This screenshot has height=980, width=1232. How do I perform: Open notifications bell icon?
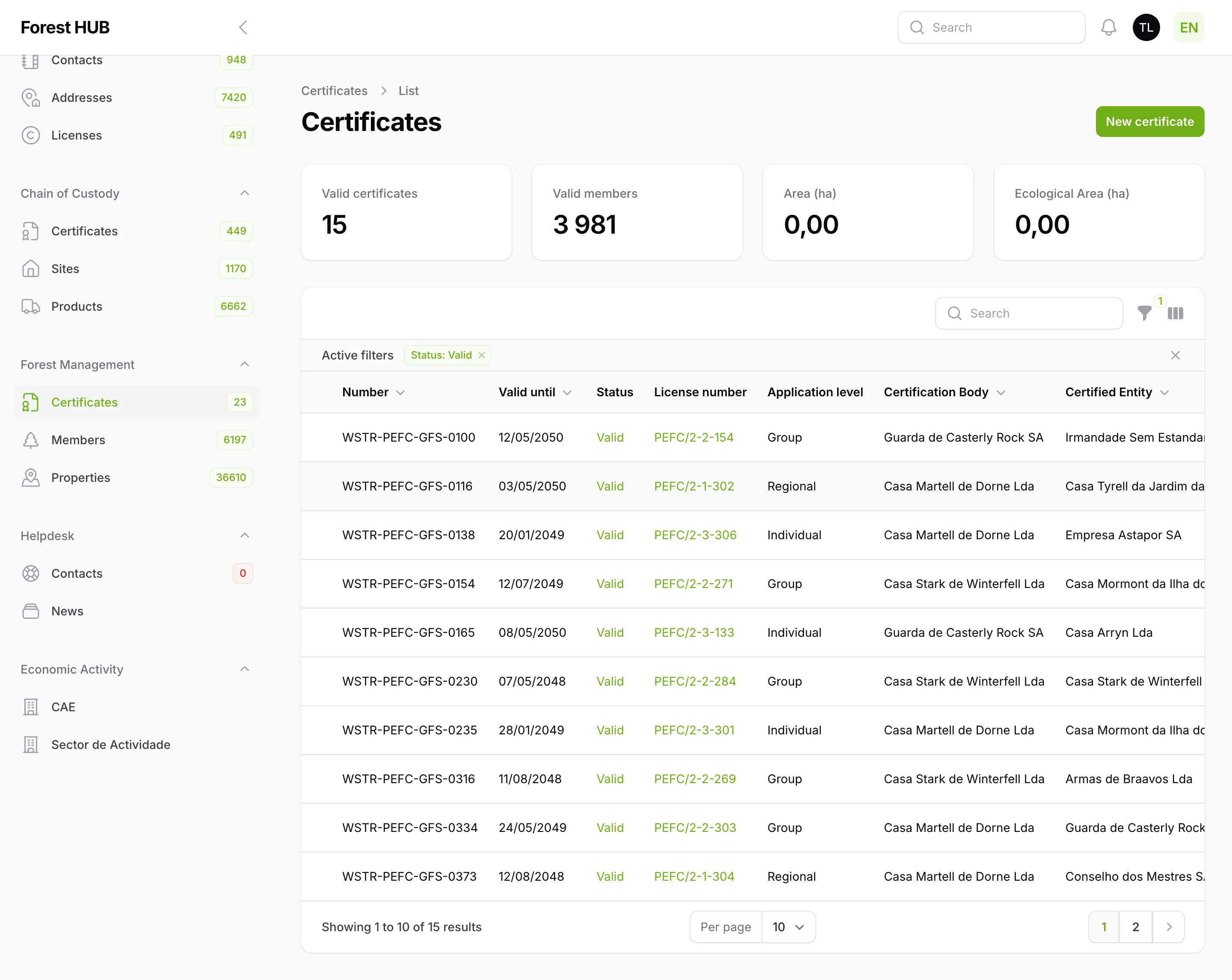(x=1108, y=27)
